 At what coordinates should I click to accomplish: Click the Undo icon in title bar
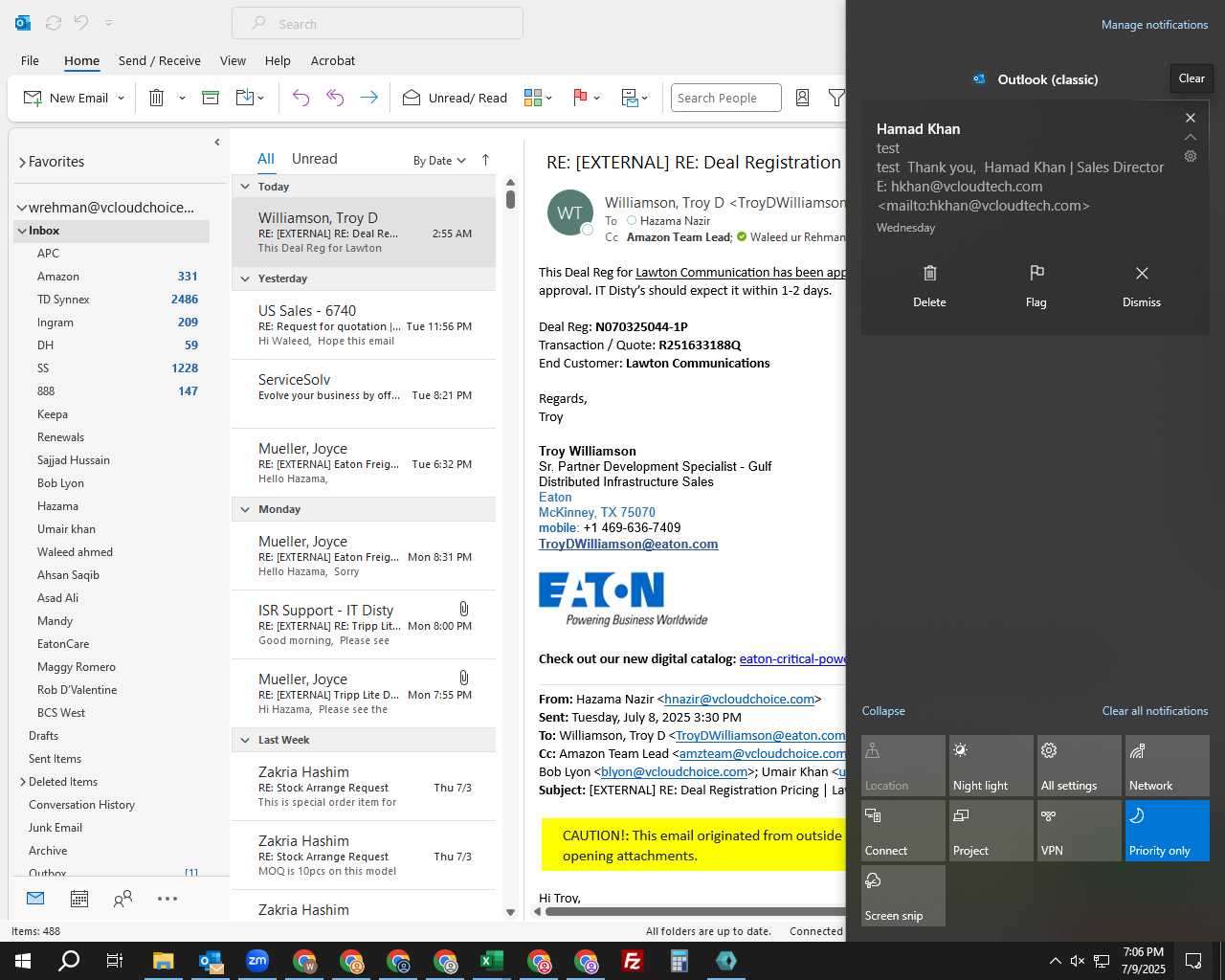81,23
